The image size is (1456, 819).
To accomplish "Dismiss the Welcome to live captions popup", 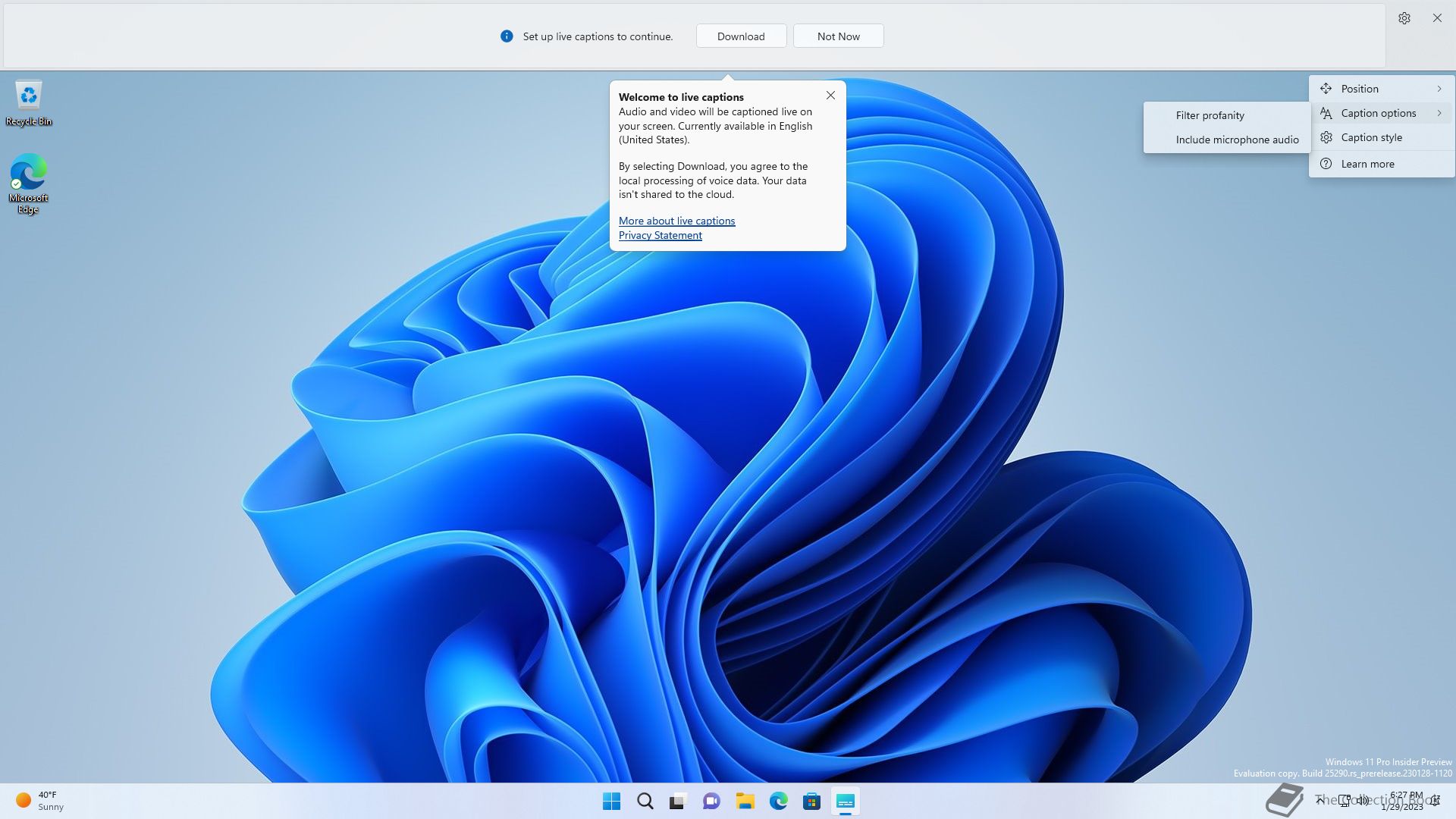I will point(830,96).
